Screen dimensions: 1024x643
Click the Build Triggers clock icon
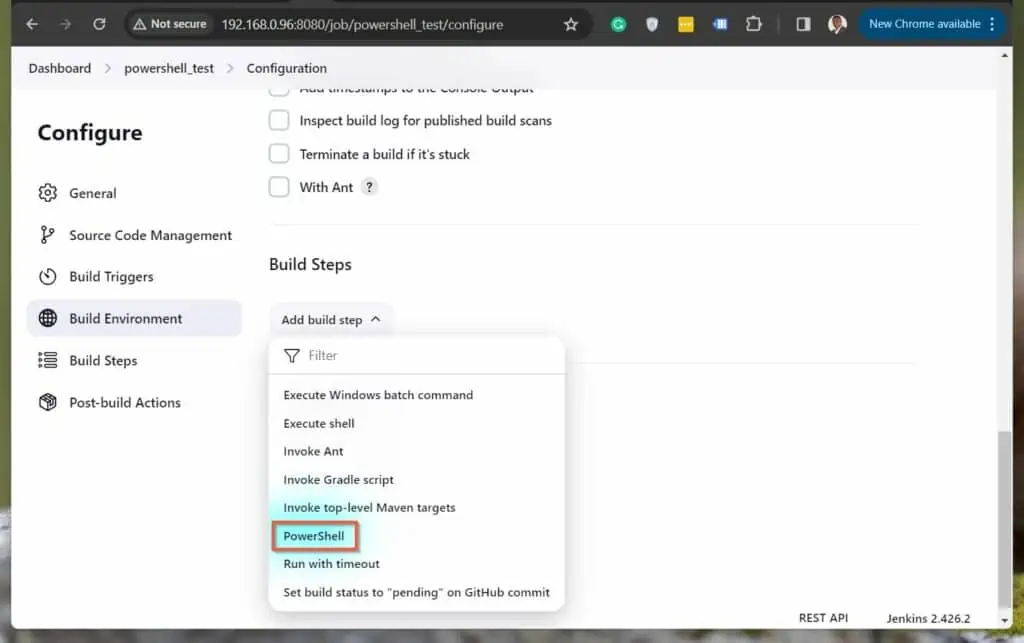[48, 277]
